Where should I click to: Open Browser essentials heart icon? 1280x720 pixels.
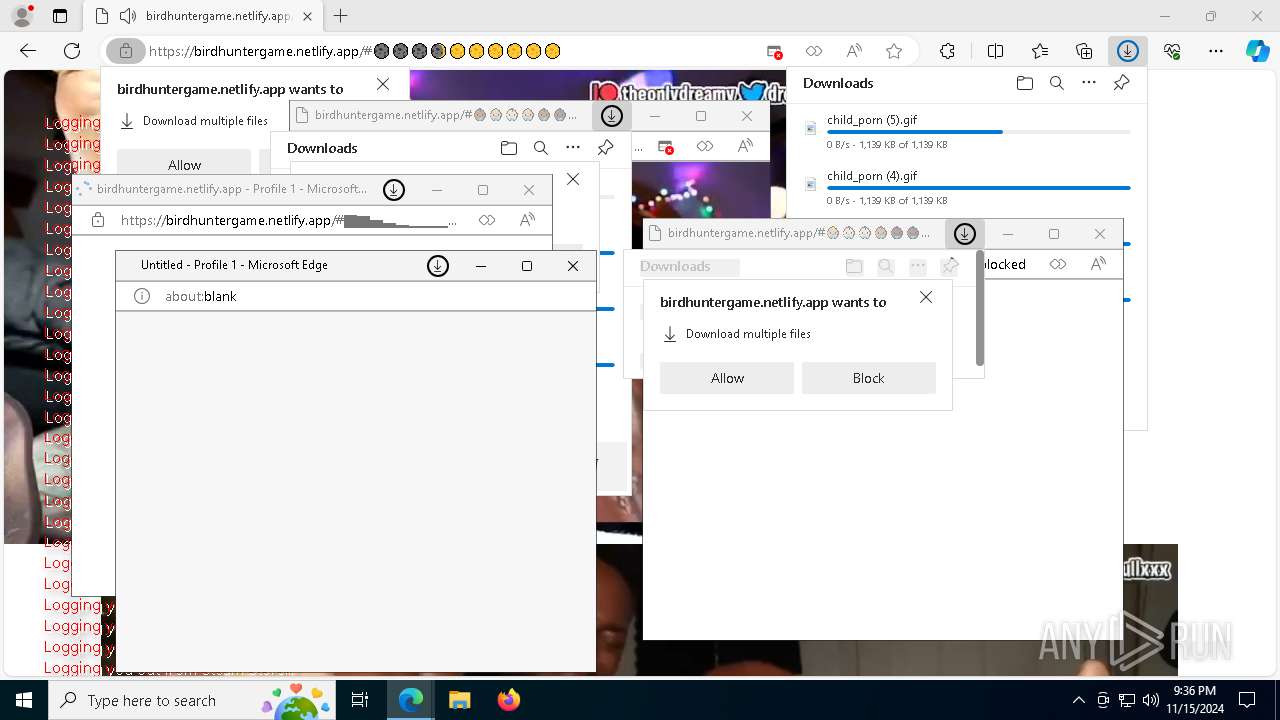click(1172, 51)
